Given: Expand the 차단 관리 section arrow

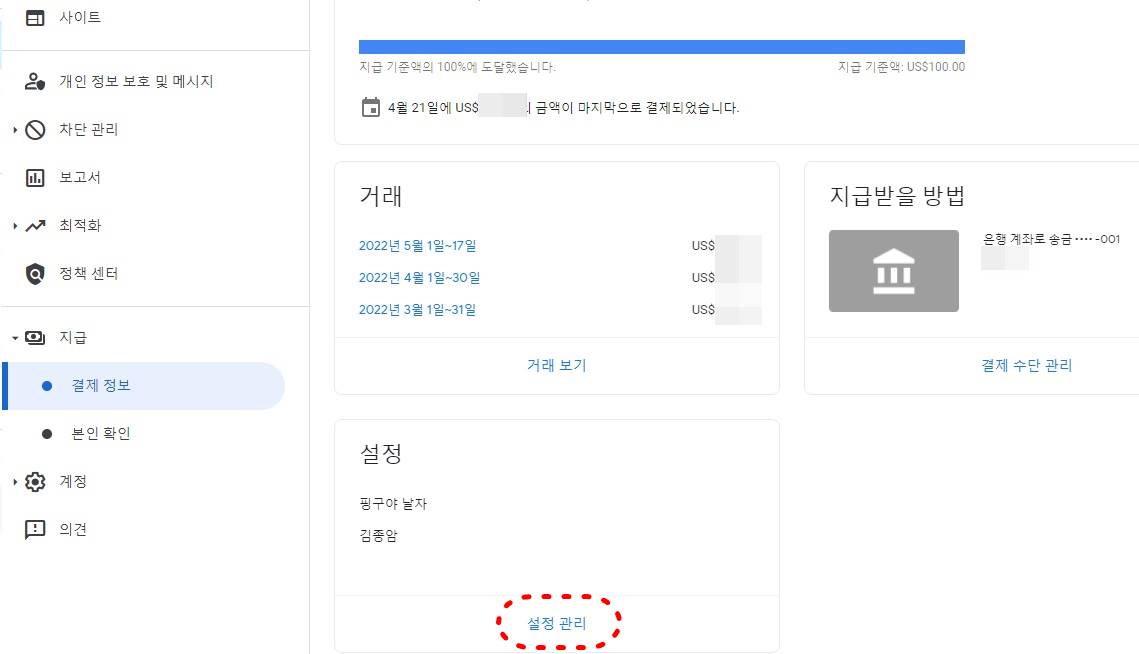Looking at the screenshot, I should [x=15, y=129].
